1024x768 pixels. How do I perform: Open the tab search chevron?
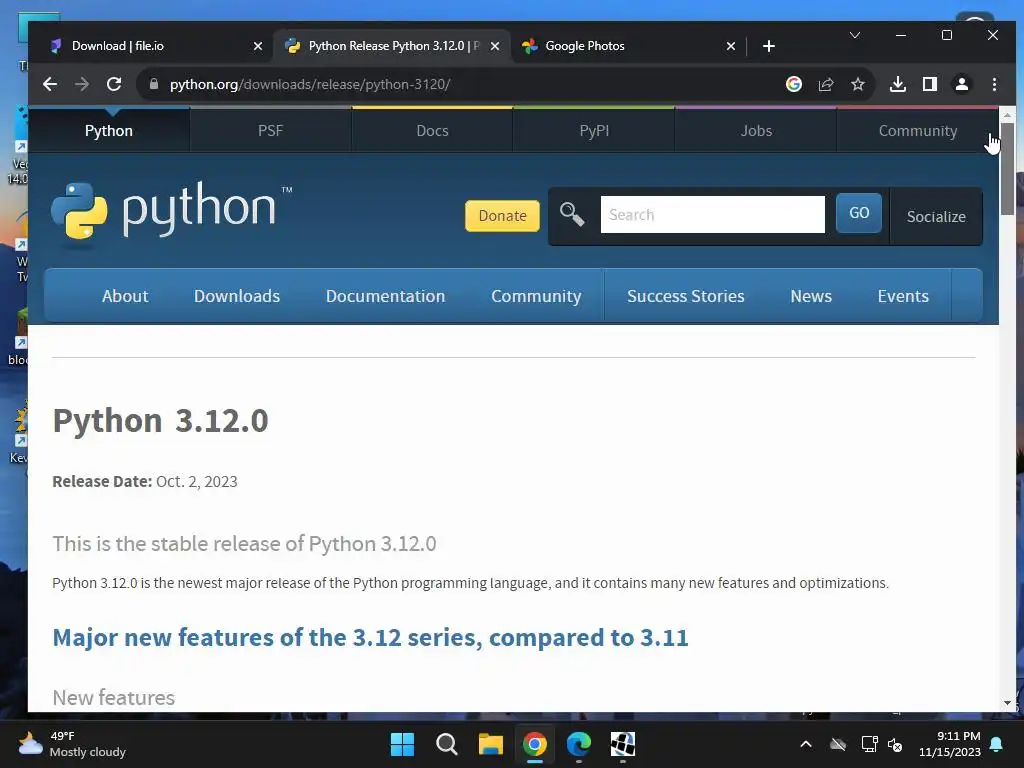pos(855,35)
